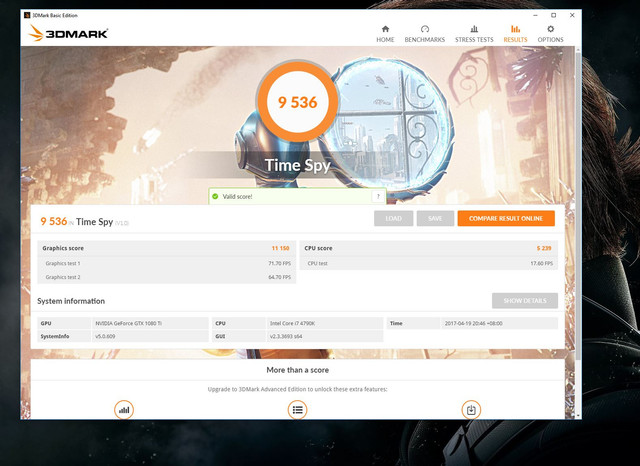Screen dimensions: 640x466
Task: Click Show Details for system information
Action: pyautogui.click(x=524, y=300)
